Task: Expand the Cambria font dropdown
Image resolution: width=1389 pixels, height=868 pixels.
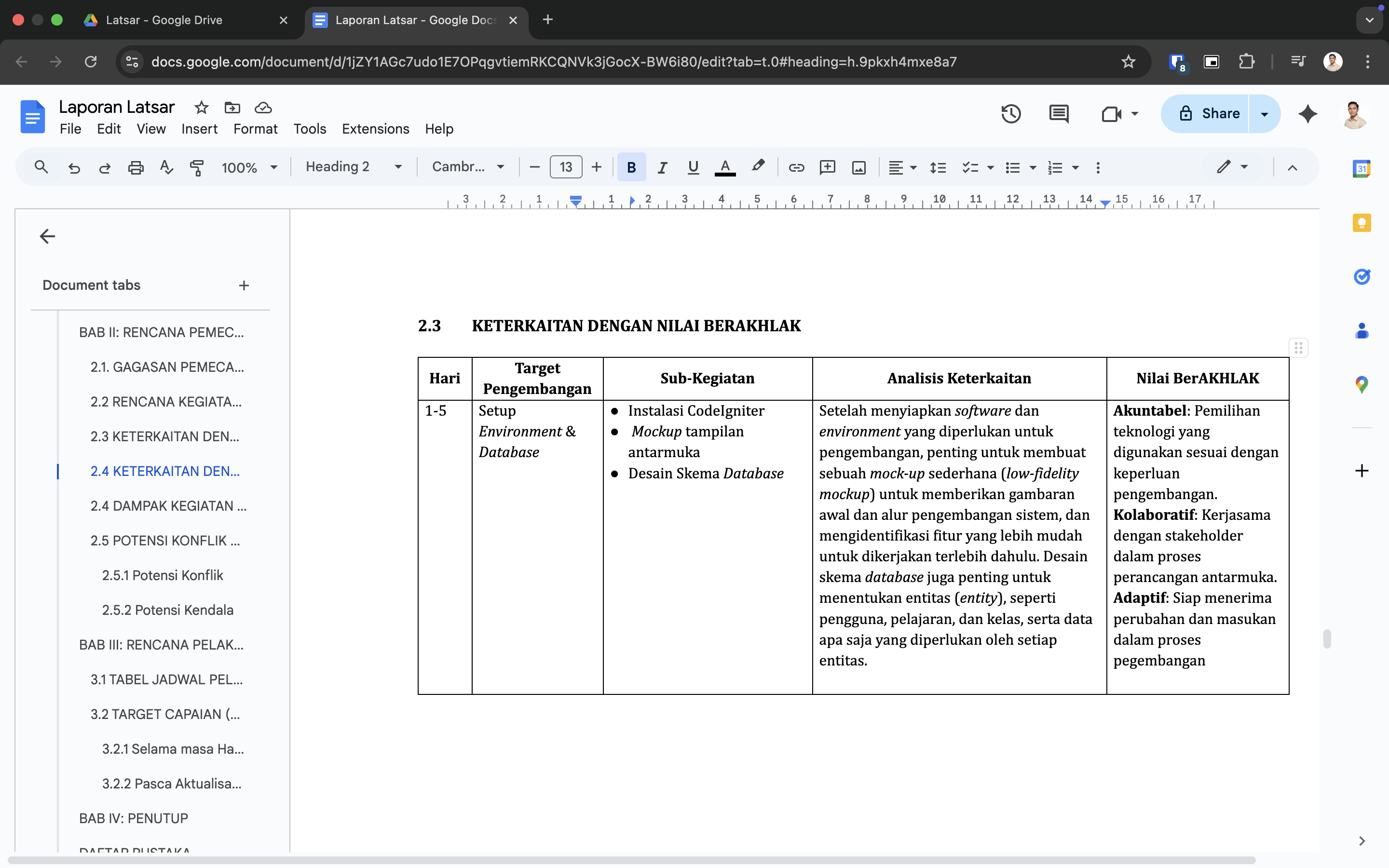Action: coord(468,167)
